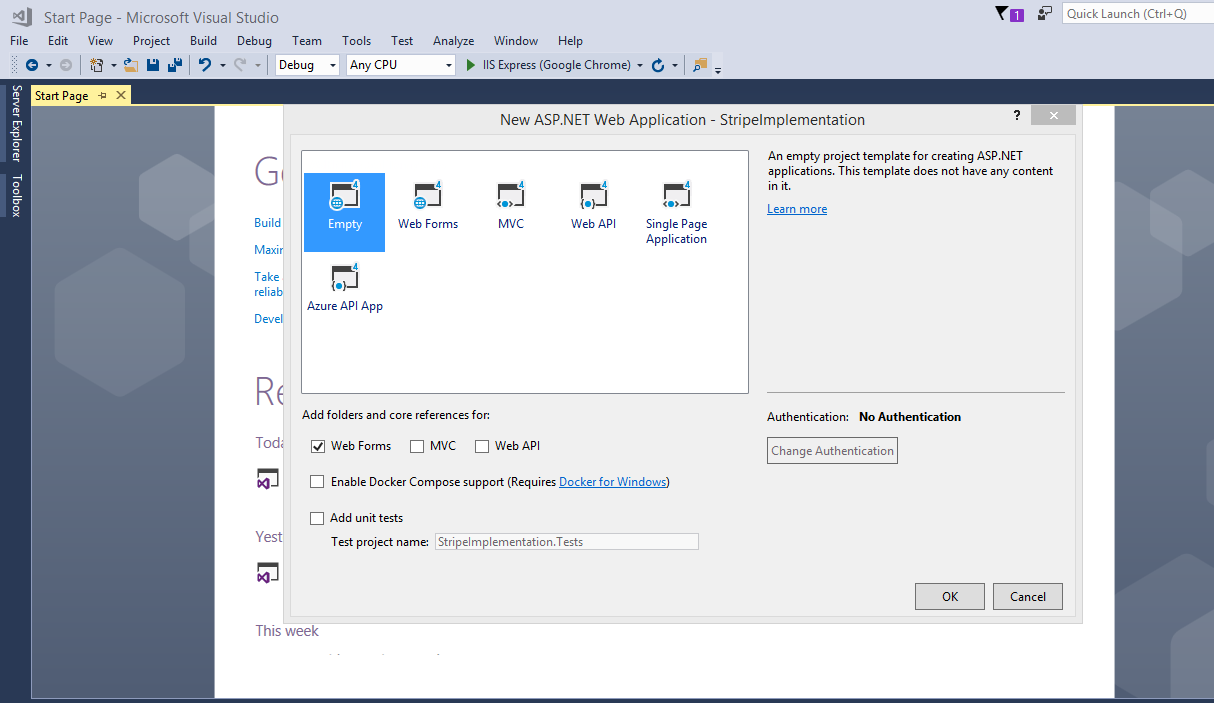The image size is (1214, 703).
Task: Select the Azure API App template
Action: [345, 287]
